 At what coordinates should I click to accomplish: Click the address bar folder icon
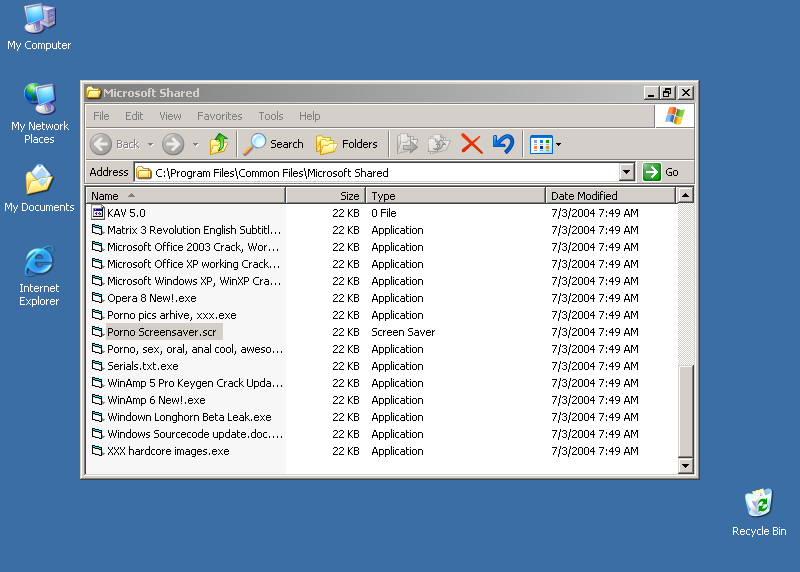(x=144, y=172)
